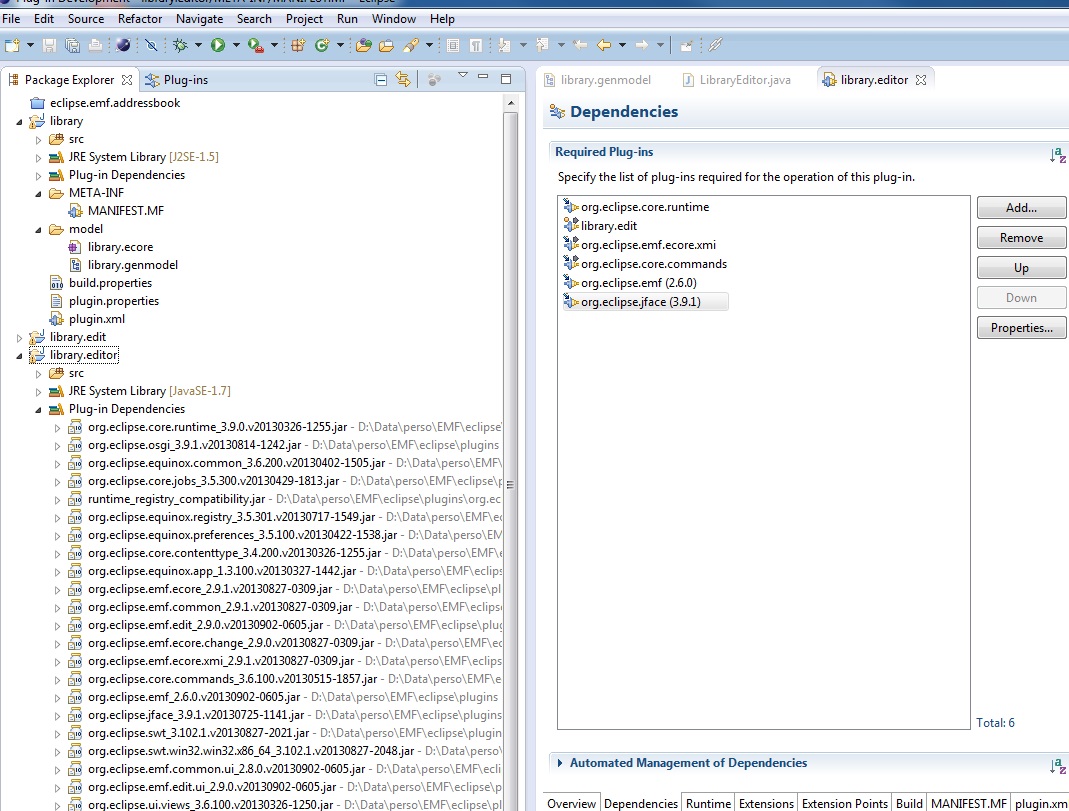Maximize the Package Explorer view
Image resolution: width=1069 pixels, height=811 pixels.
(506, 78)
